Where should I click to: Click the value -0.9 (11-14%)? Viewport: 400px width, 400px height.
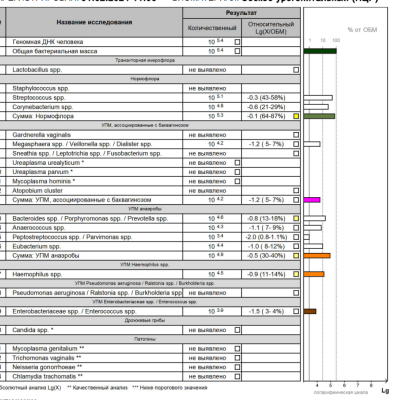pyautogui.click(x=266, y=274)
